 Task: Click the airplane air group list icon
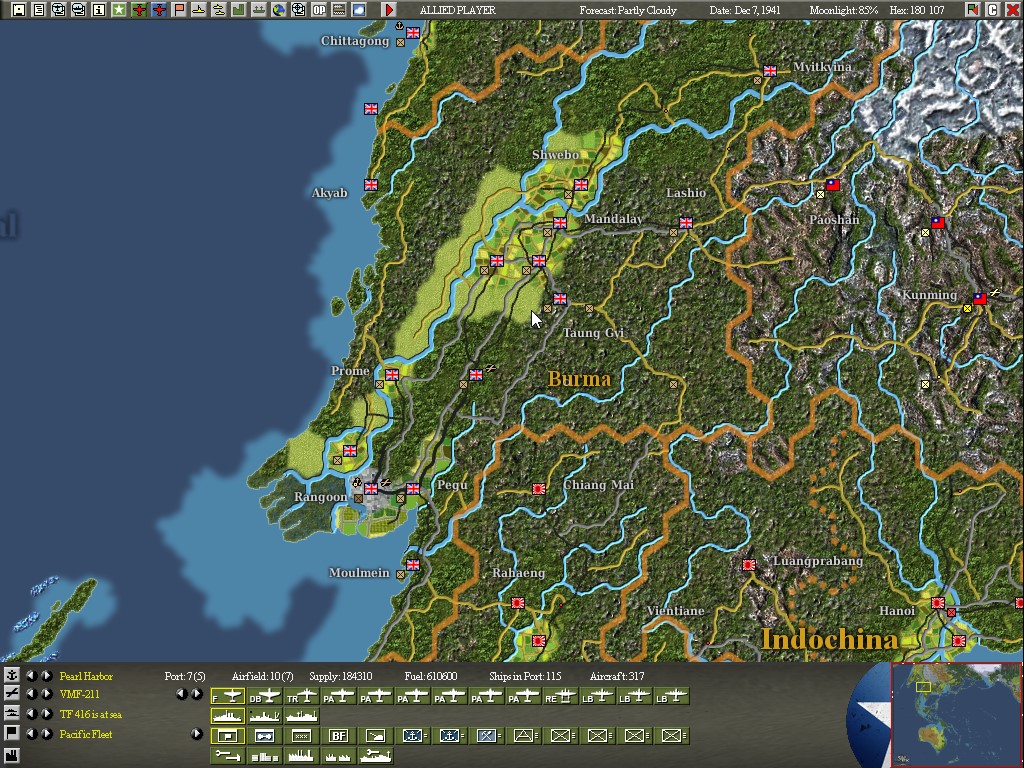[11, 694]
